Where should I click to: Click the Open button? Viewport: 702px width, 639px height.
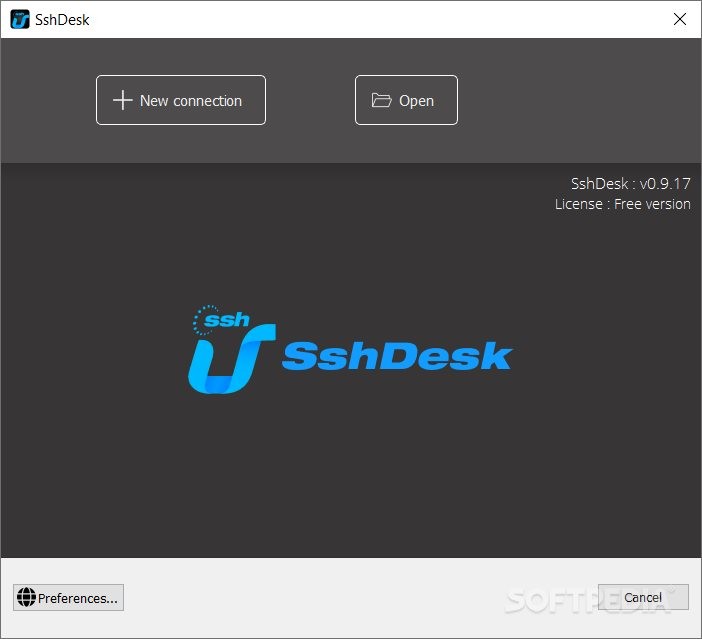pos(406,100)
